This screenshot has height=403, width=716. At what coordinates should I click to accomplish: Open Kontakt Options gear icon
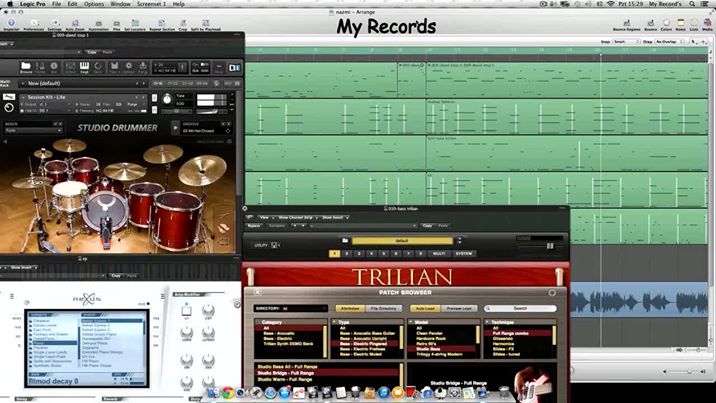(x=129, y=68)
